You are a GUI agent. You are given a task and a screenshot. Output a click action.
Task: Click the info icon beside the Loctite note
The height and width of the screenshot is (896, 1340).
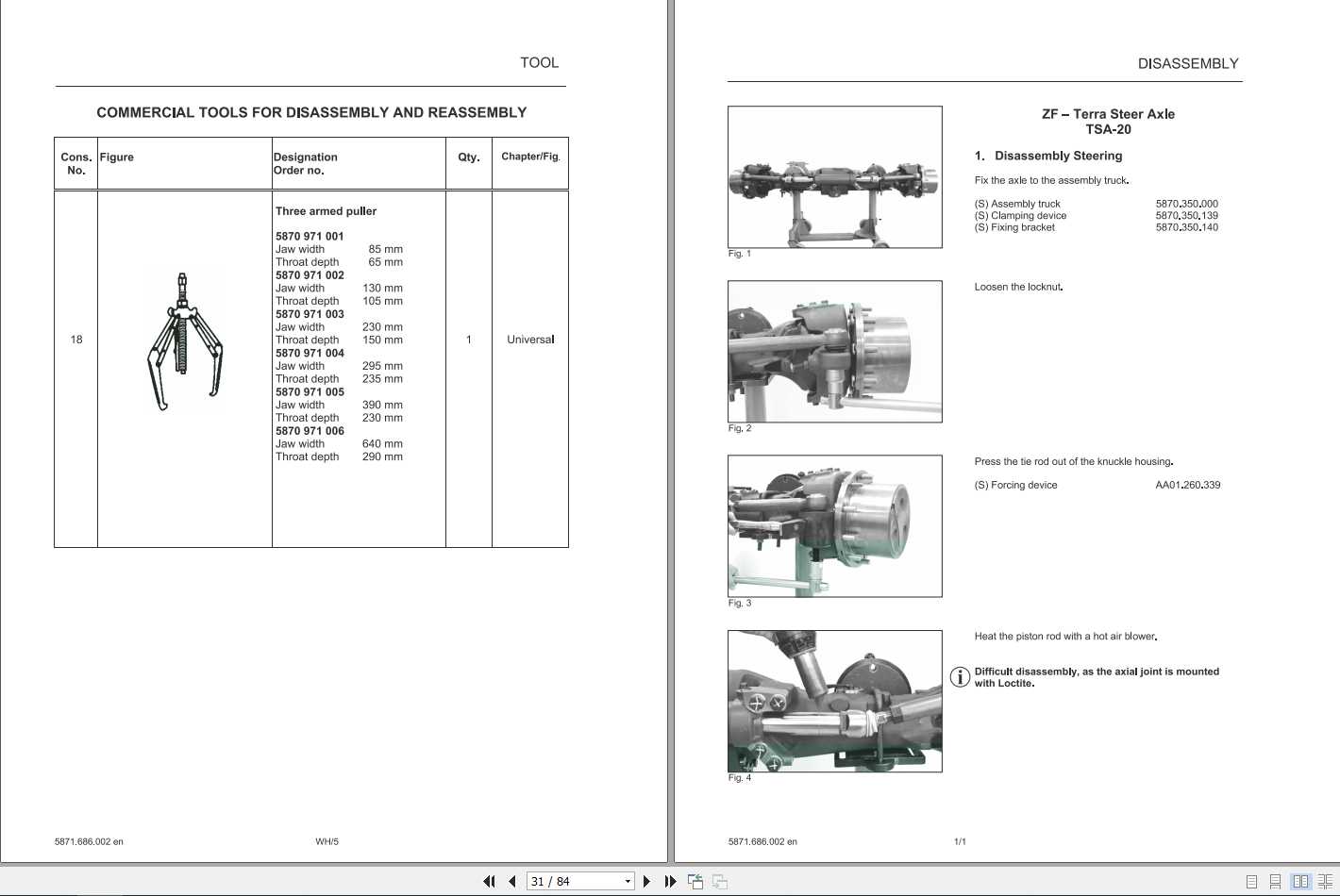click(959, 676)
